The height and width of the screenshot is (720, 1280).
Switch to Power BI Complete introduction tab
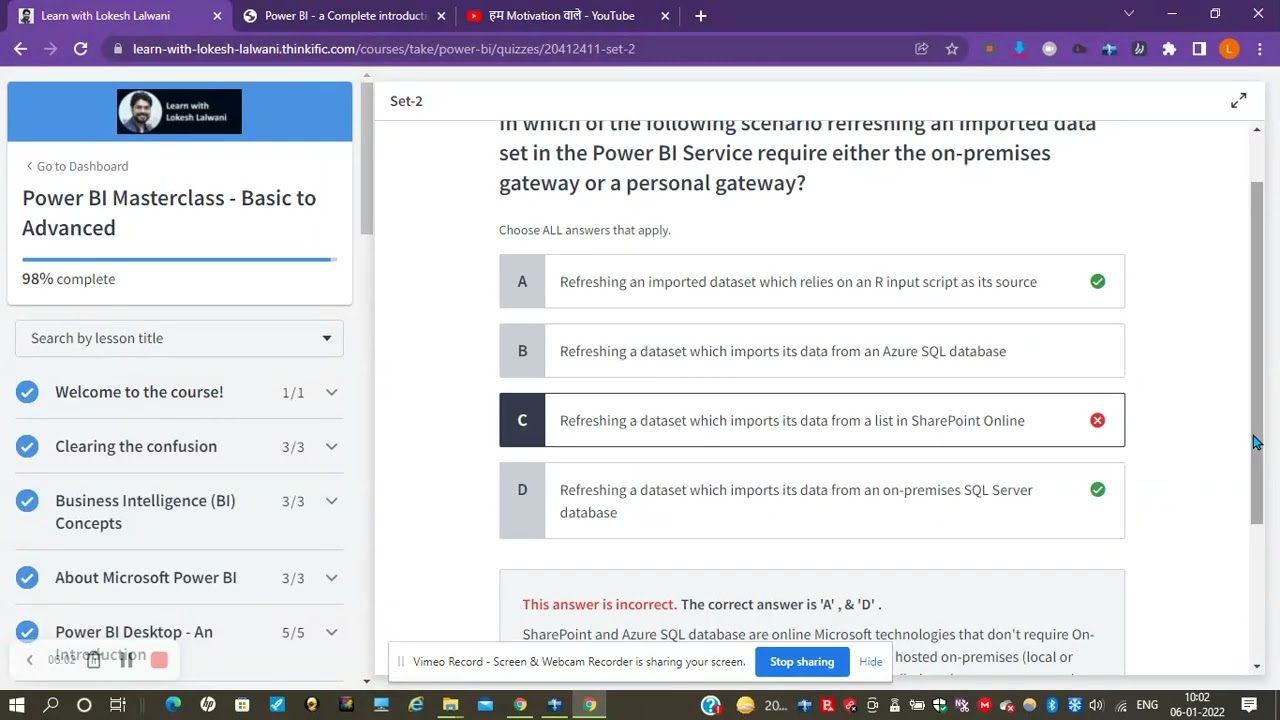tap(345, 16)
